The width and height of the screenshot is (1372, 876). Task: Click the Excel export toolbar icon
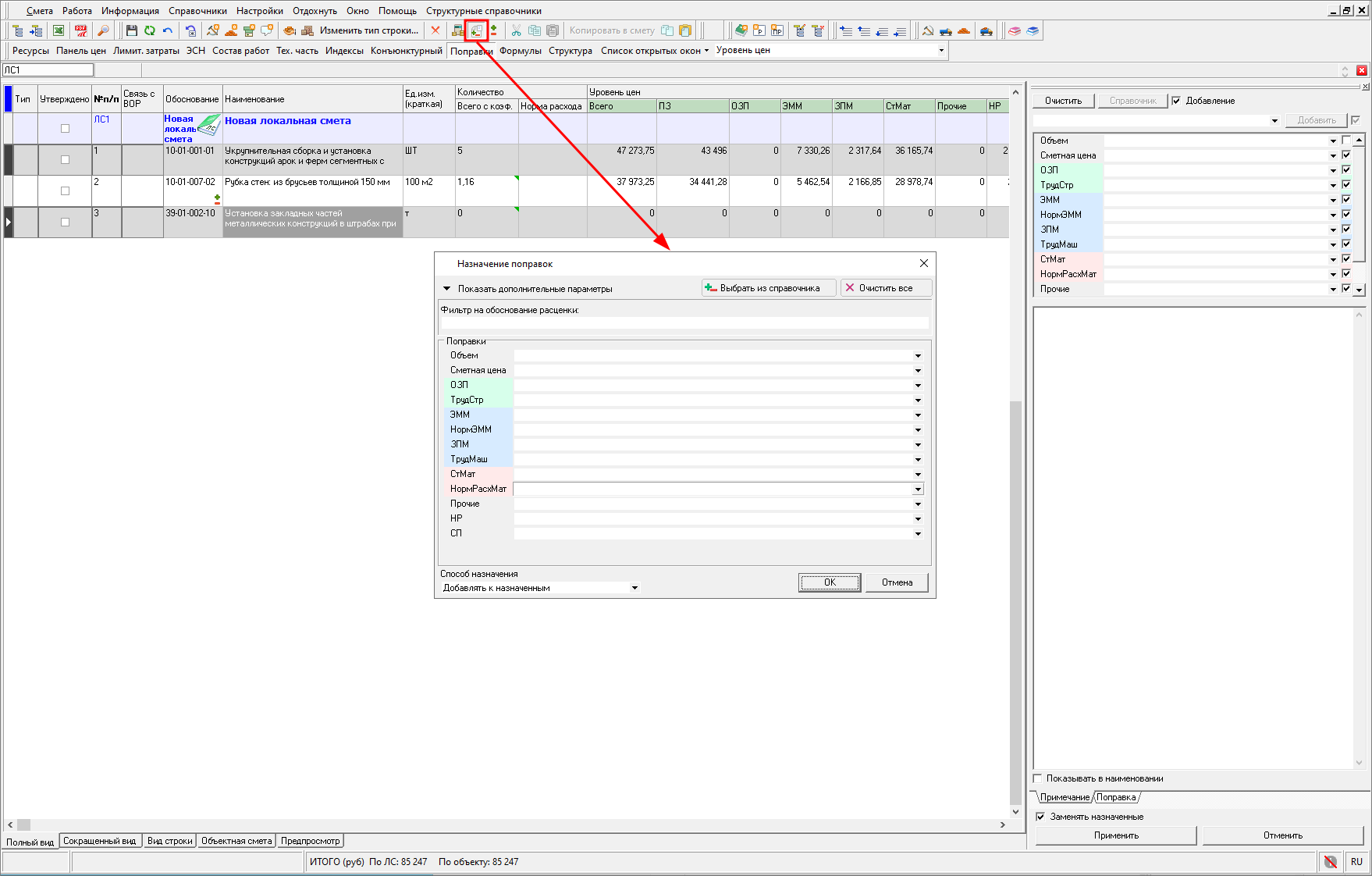click(x=59, y=31)
